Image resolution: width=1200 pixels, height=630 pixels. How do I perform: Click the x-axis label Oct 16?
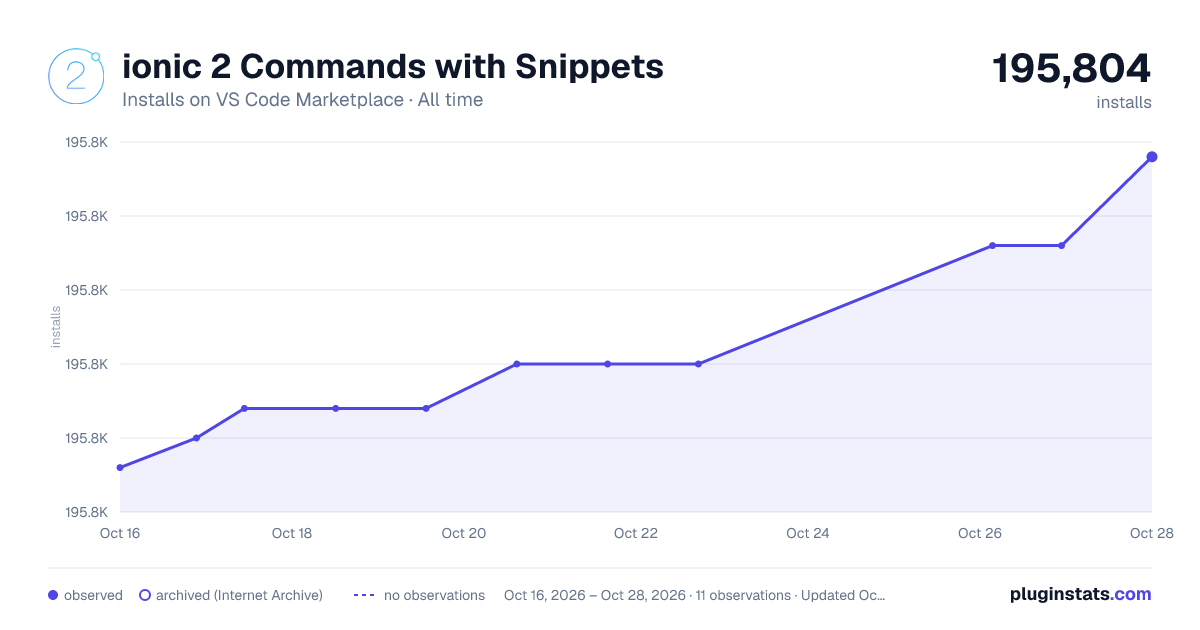[120, 533]
